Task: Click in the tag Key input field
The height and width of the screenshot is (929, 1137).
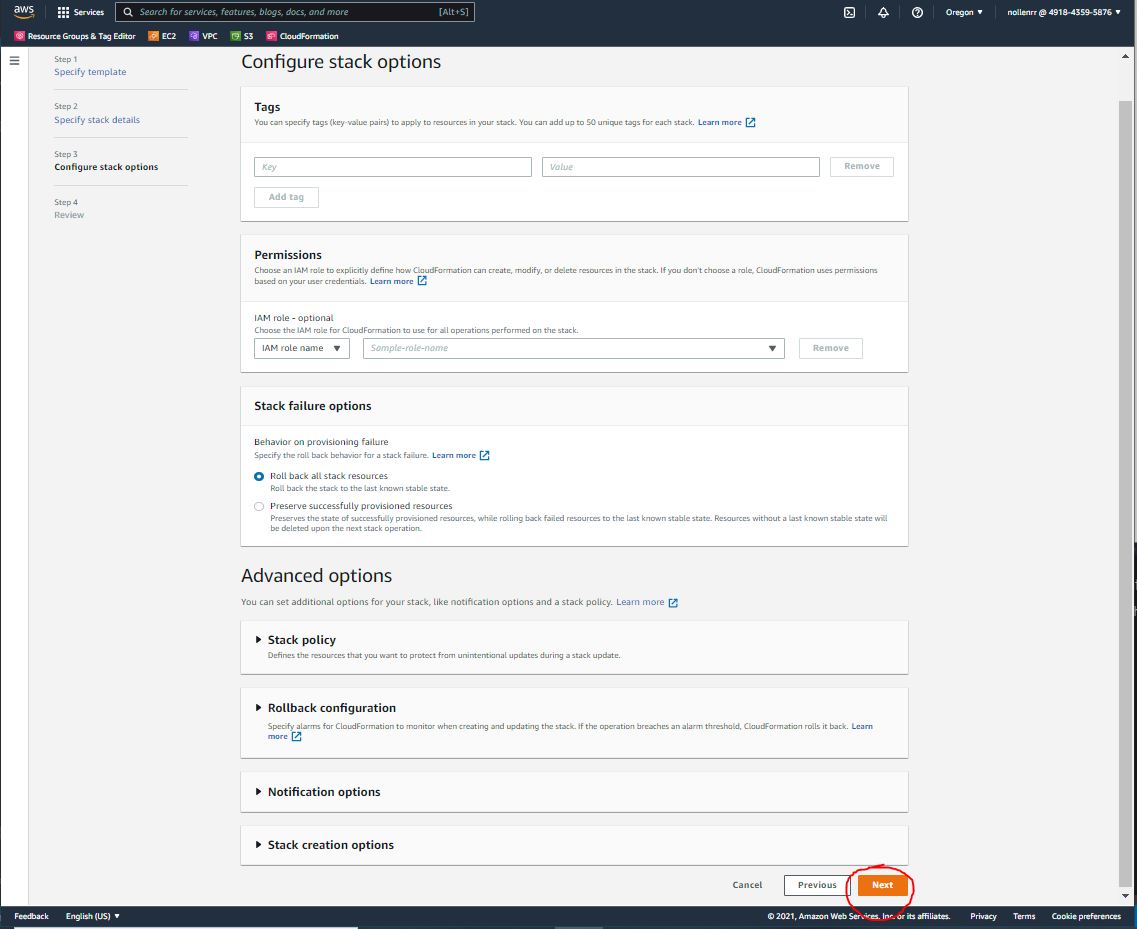Action: 392,167
